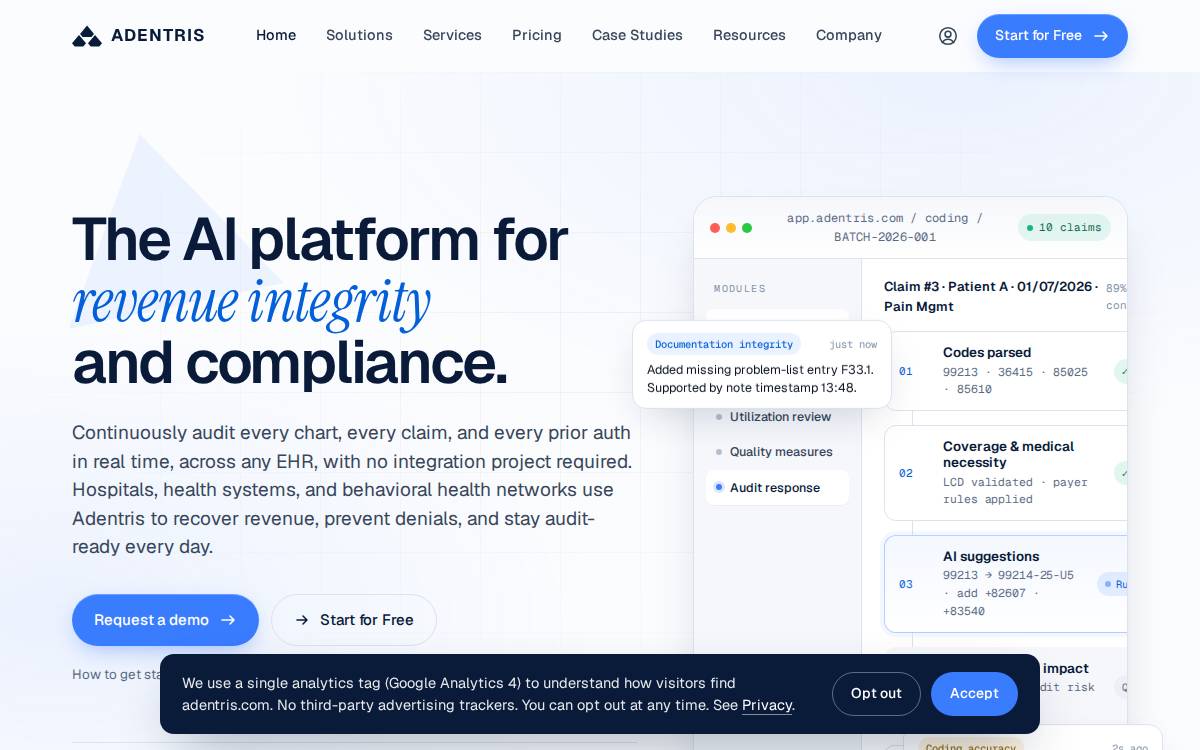The image size is (1200, 750).
Task: Accept the analytics cookie notice
Action: click(974, 694)
